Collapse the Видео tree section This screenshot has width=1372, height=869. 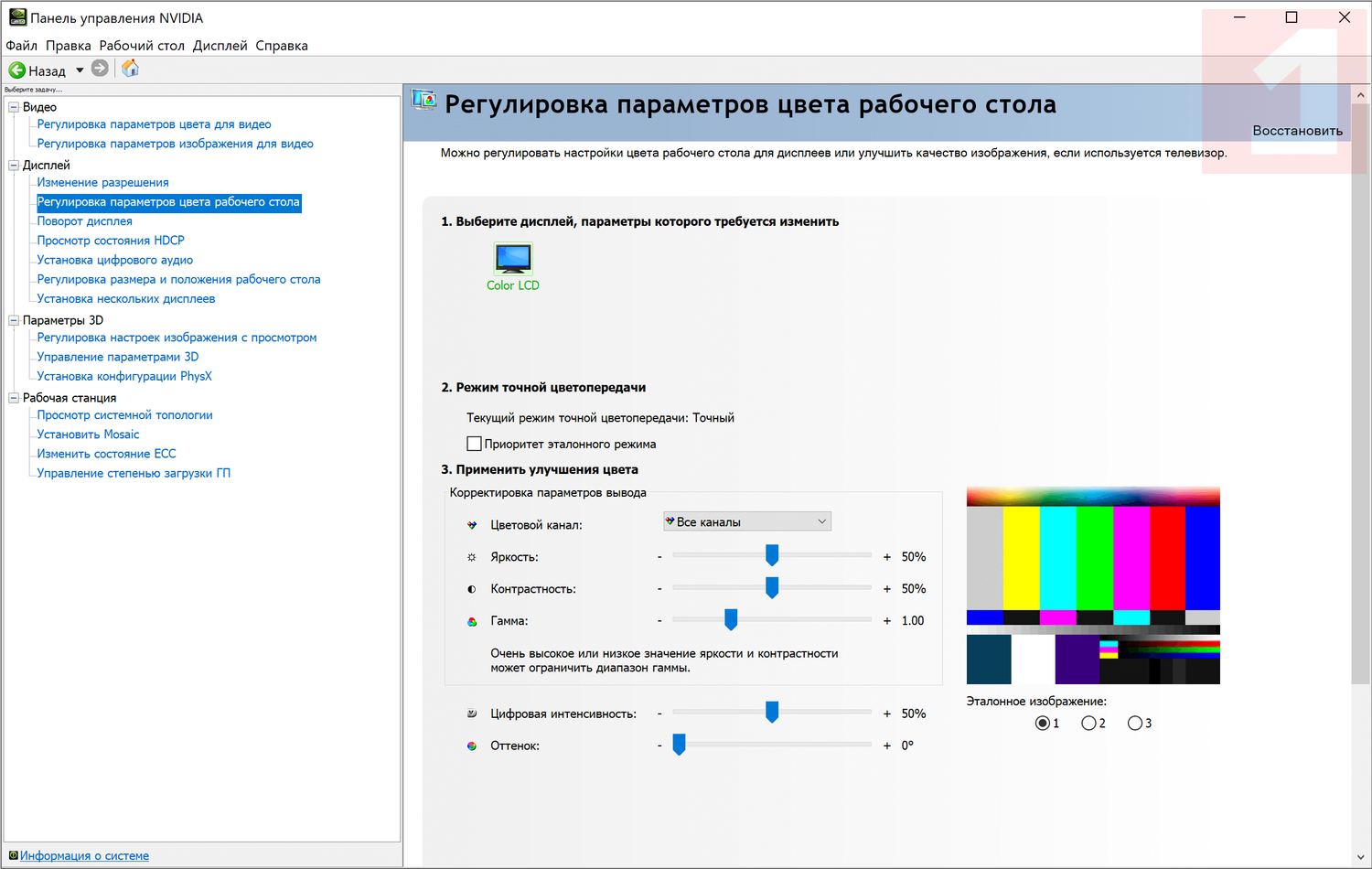[14, 107]
